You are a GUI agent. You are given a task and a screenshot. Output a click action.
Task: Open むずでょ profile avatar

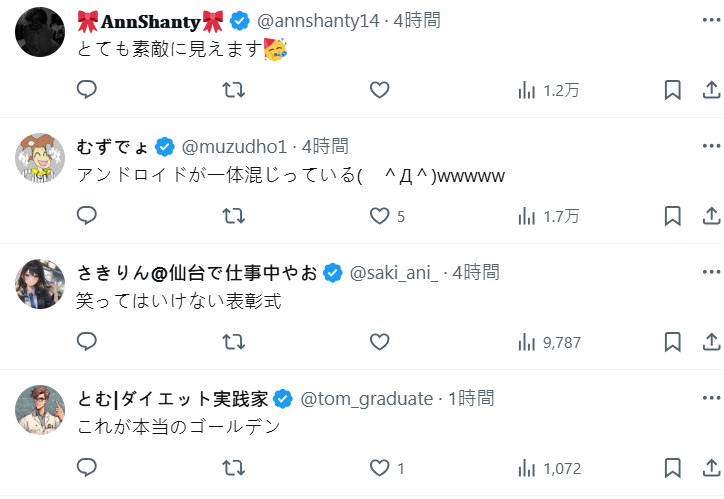click(41, 158)
